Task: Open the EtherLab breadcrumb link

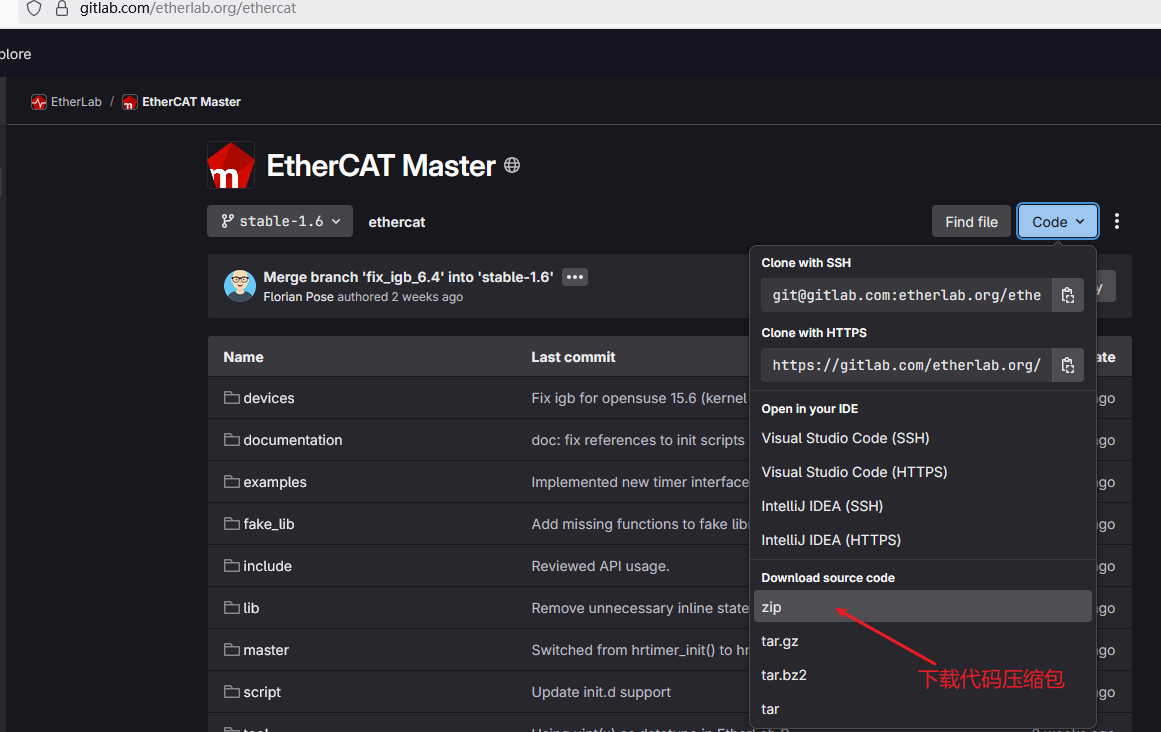Action: point(76,102)
